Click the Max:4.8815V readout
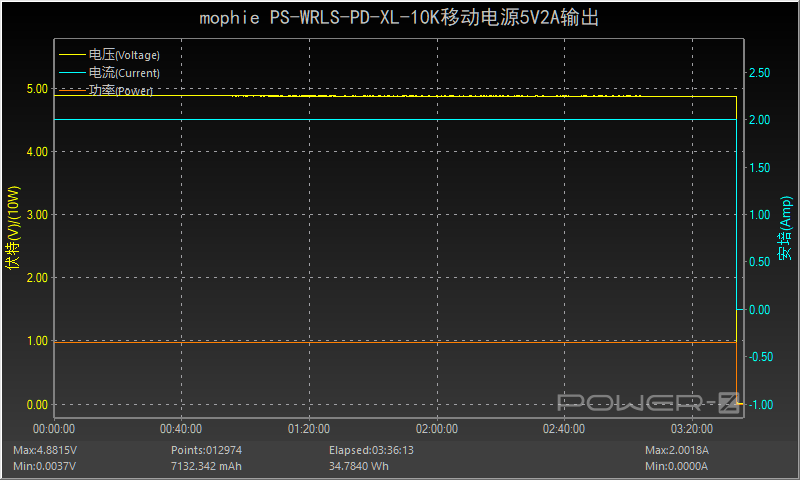800x480 pixels. [x=45, y=450]
